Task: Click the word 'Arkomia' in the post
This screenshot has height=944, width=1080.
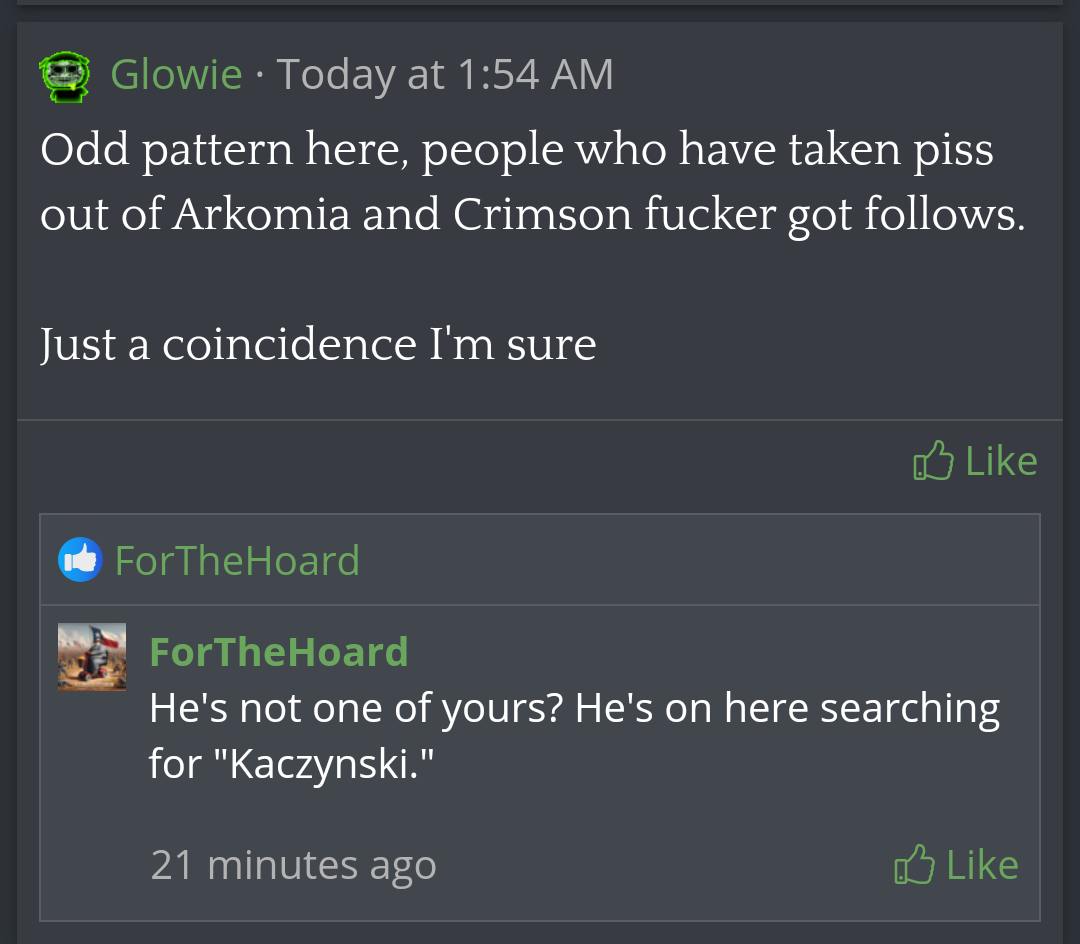Action: click(262, 216)
